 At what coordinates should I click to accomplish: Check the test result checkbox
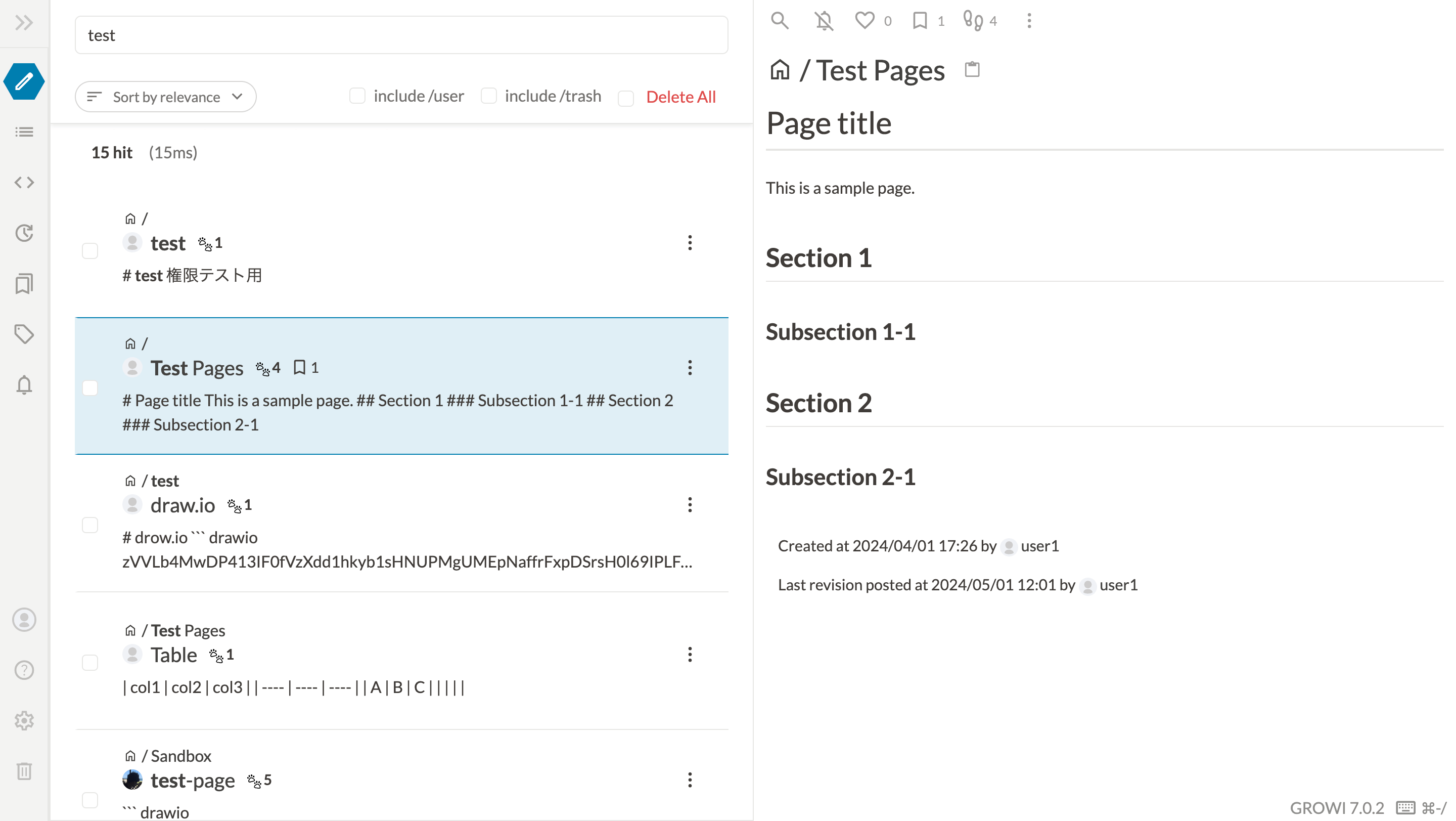coord(90,250)
